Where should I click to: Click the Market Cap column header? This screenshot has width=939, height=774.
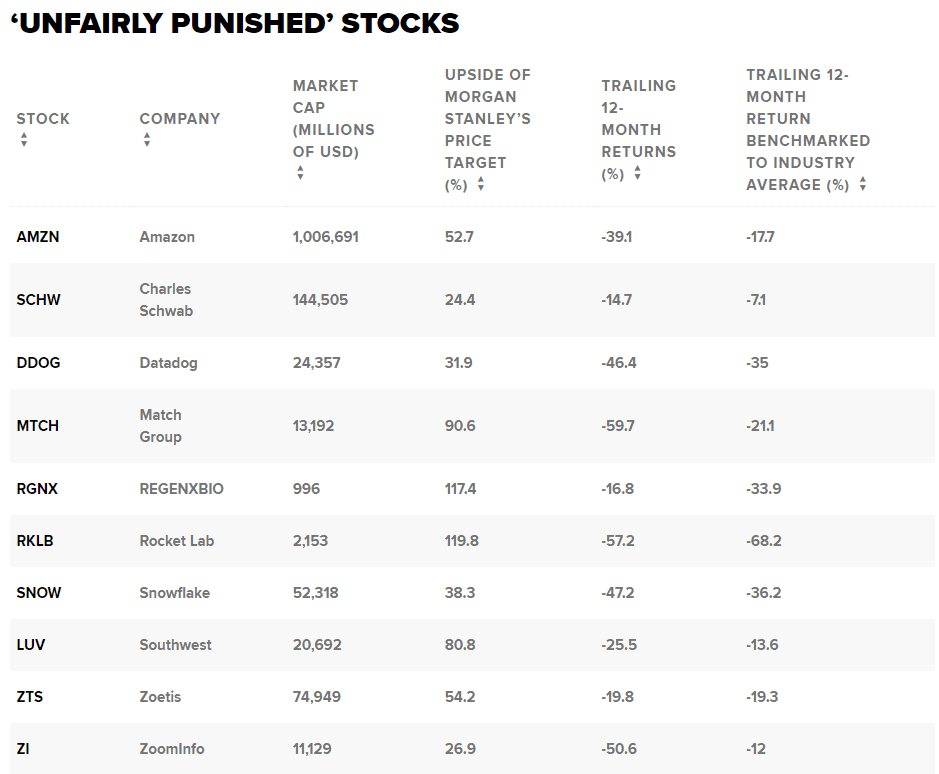333,119
